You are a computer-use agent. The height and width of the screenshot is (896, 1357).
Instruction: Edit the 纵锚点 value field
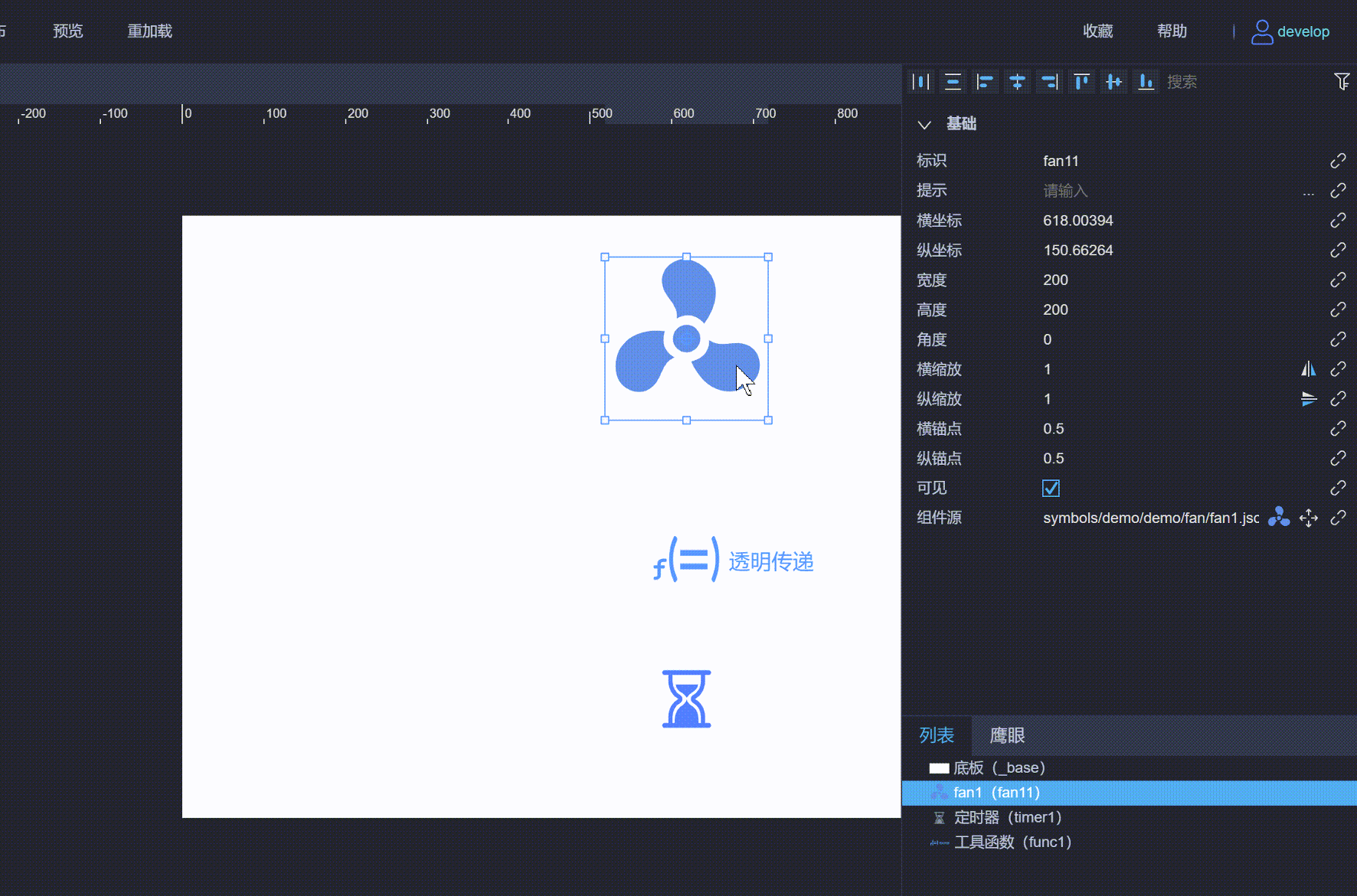(1179, 458)
